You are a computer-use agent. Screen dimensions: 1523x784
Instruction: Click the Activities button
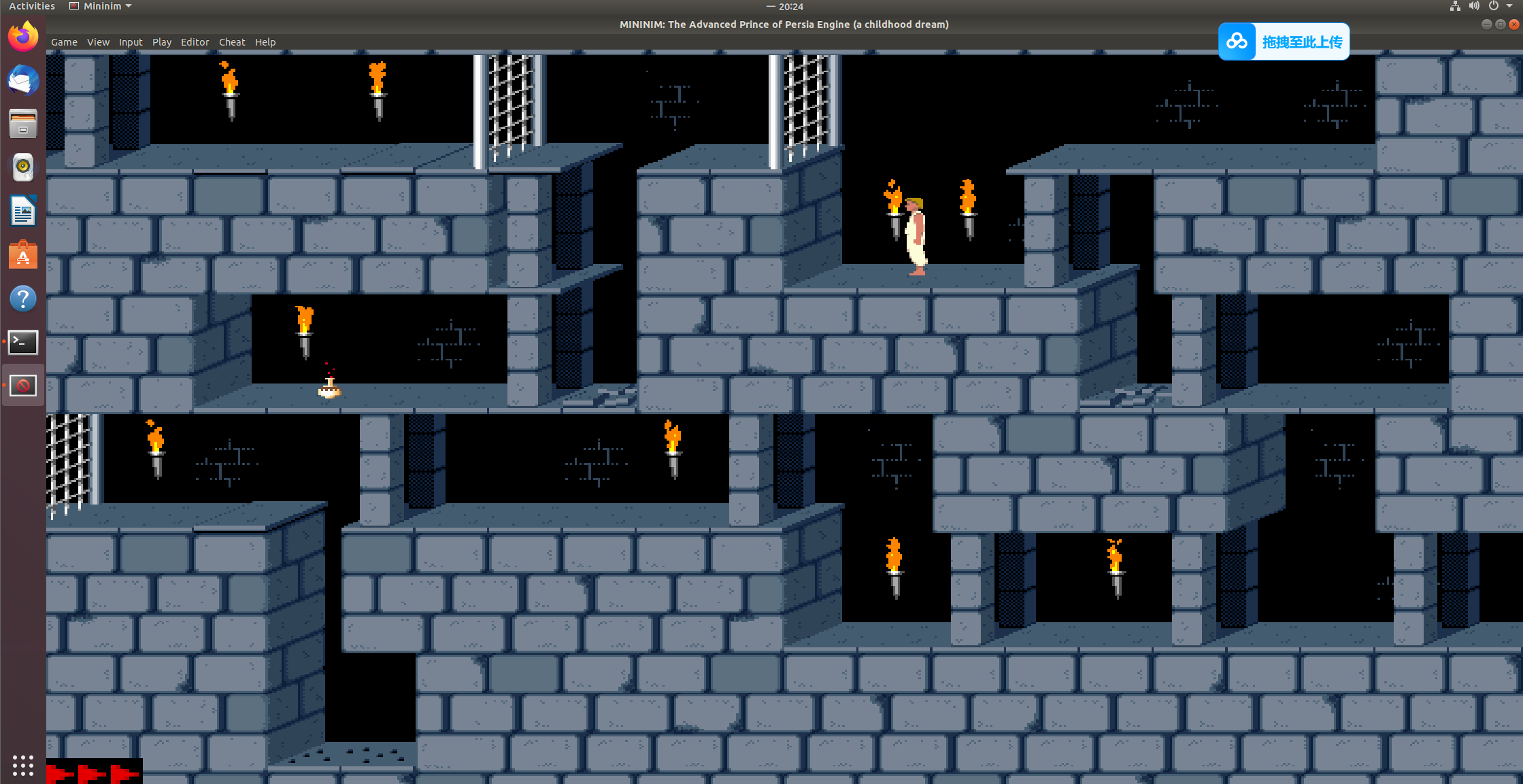tap(32, 6)
